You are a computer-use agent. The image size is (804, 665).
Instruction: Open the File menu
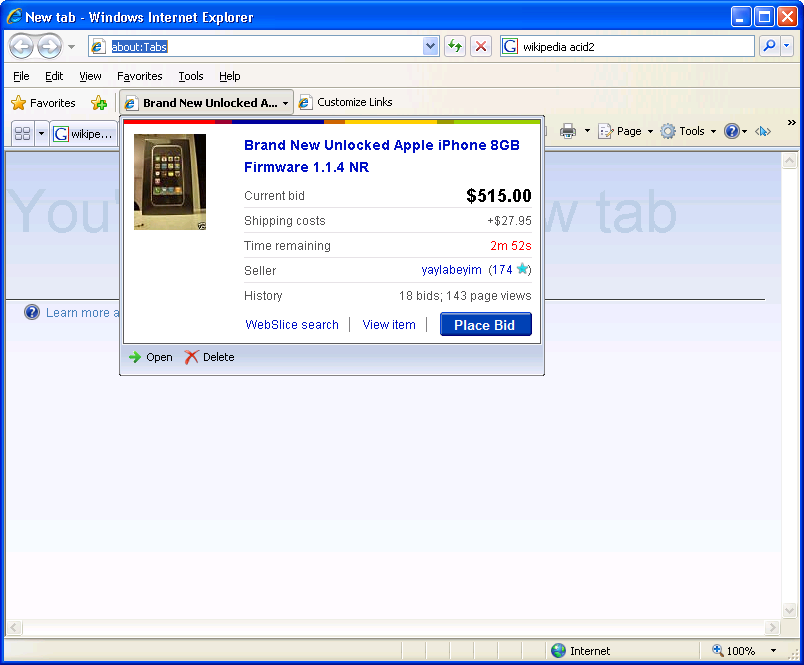pyautogui.click(x=21, y=76)
